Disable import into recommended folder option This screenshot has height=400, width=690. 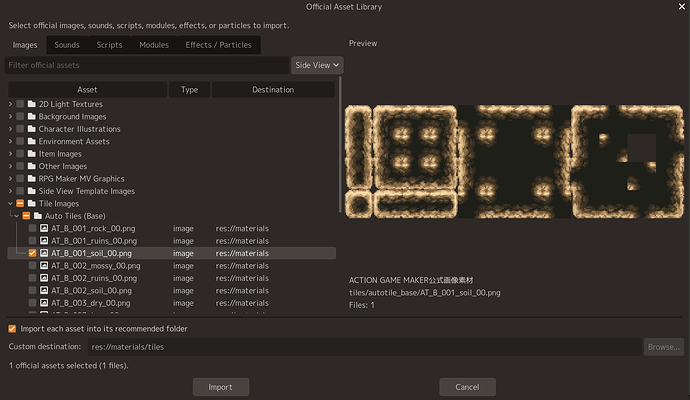click(x=12, y=329)
